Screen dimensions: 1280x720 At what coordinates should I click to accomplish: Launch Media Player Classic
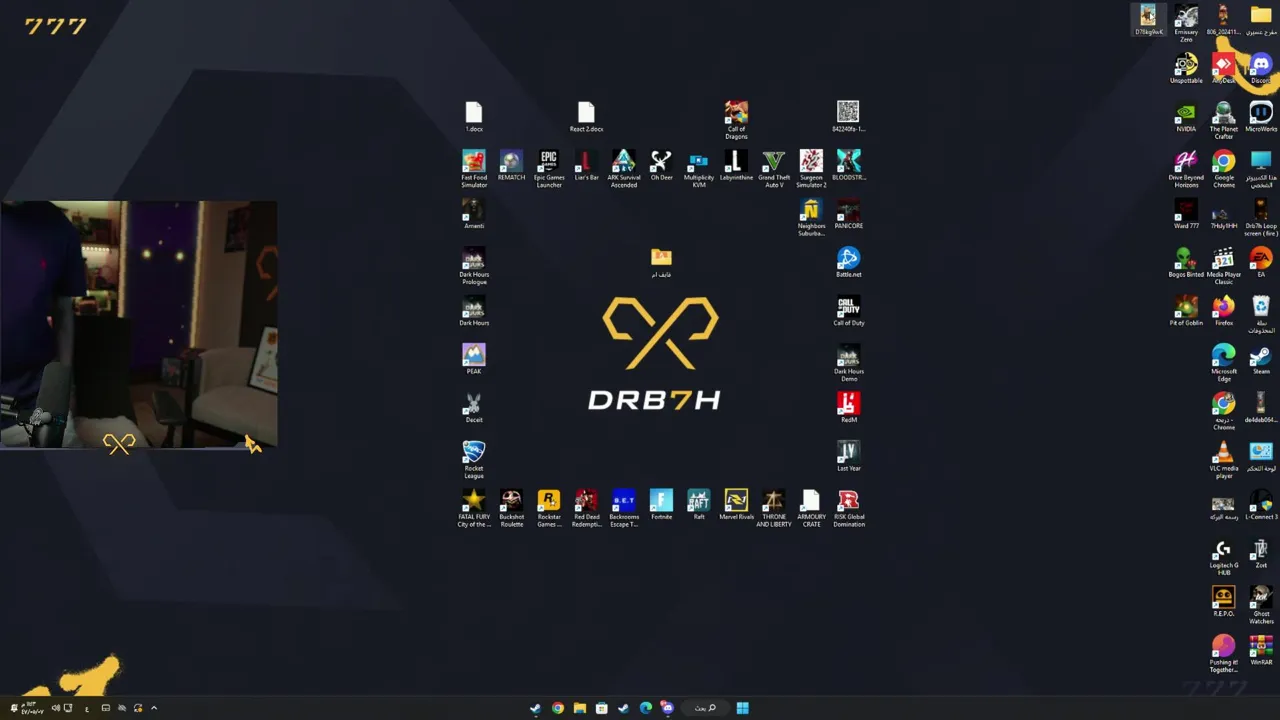pyautogui.click(x=1223, y=267)
